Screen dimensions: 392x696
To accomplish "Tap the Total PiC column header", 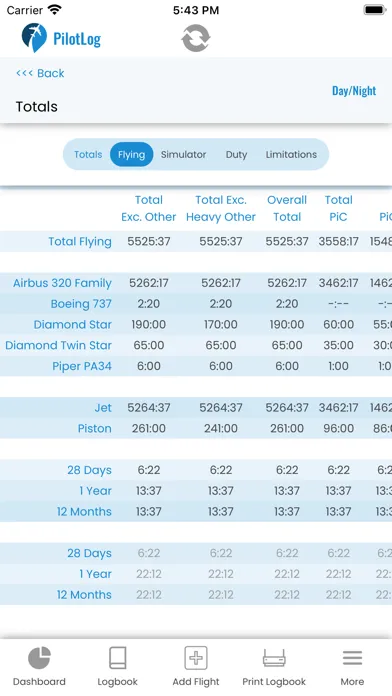I will pyautogui.click(x=338, y=208).
